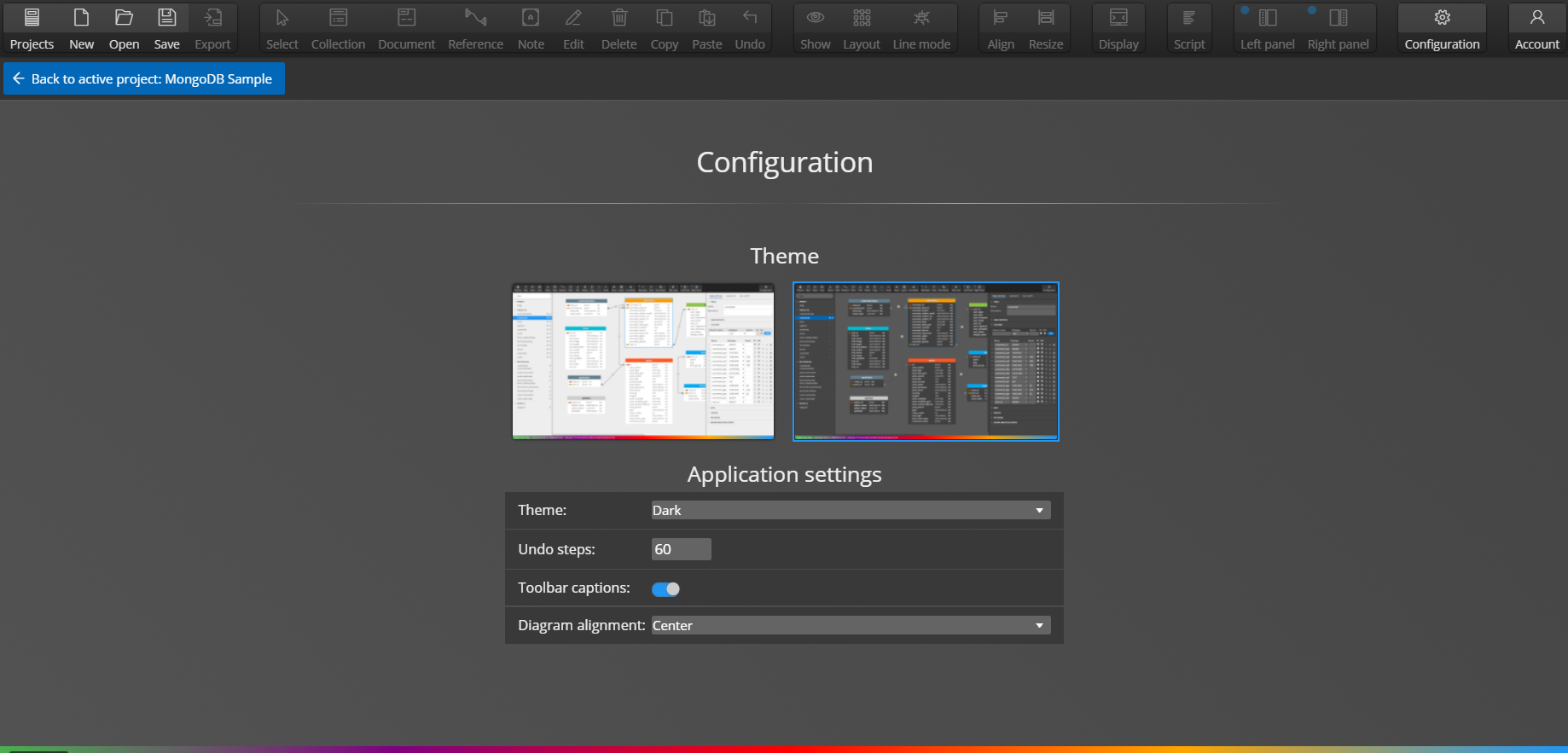Add a new Collection
The height and width of the screenshot is (753, 1568).
tap(338, 29)
